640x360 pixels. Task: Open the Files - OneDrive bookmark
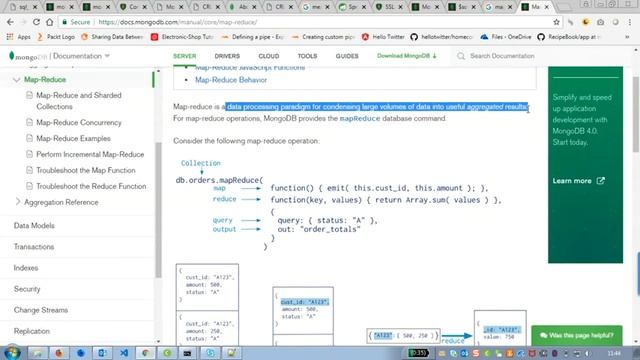tap(506, 37)
